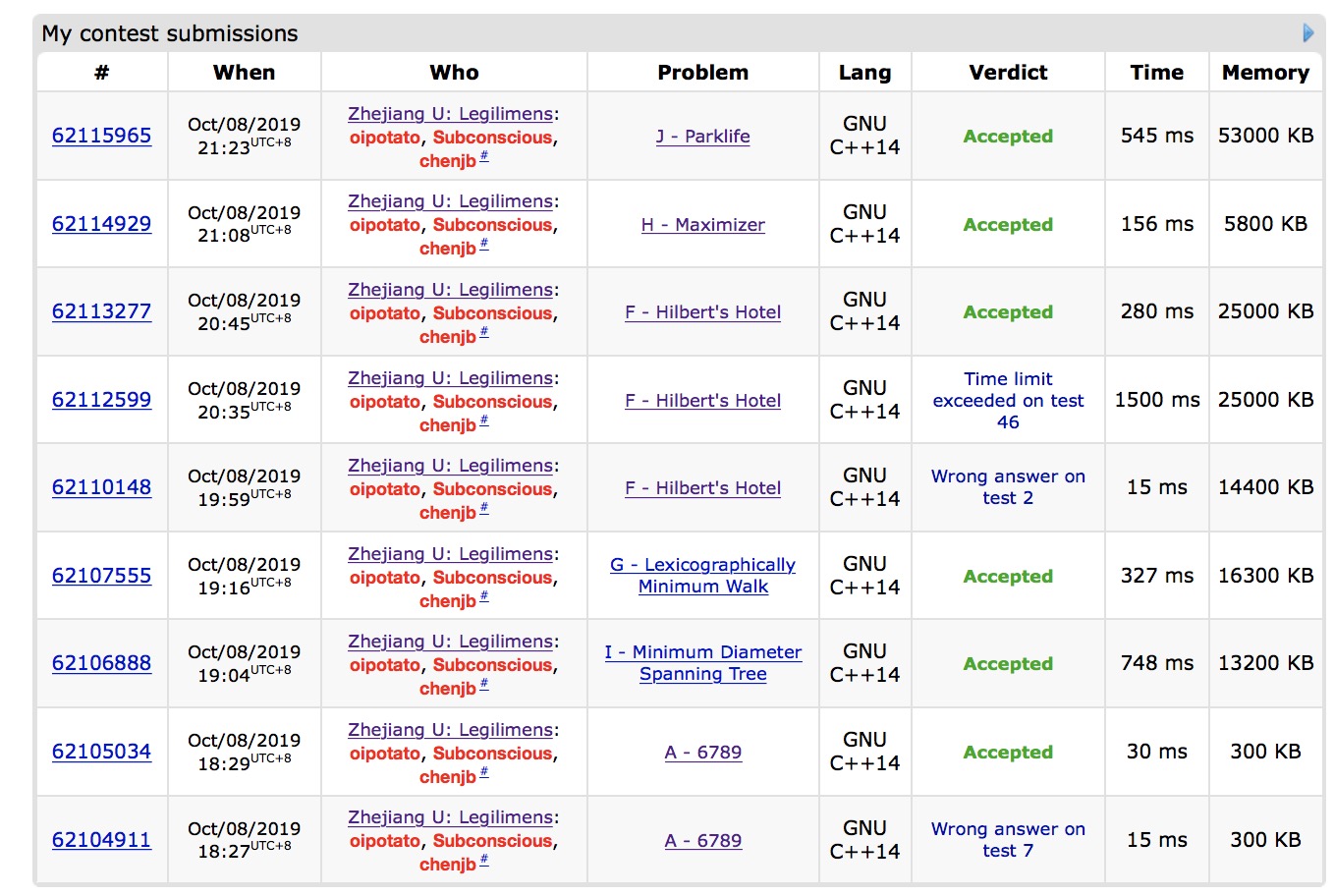Click the # marker after chenjb in the H - Maximizer row
The height and width of the screenshot is (896, 1334).
pyautogui.click(x=484, y=245)
